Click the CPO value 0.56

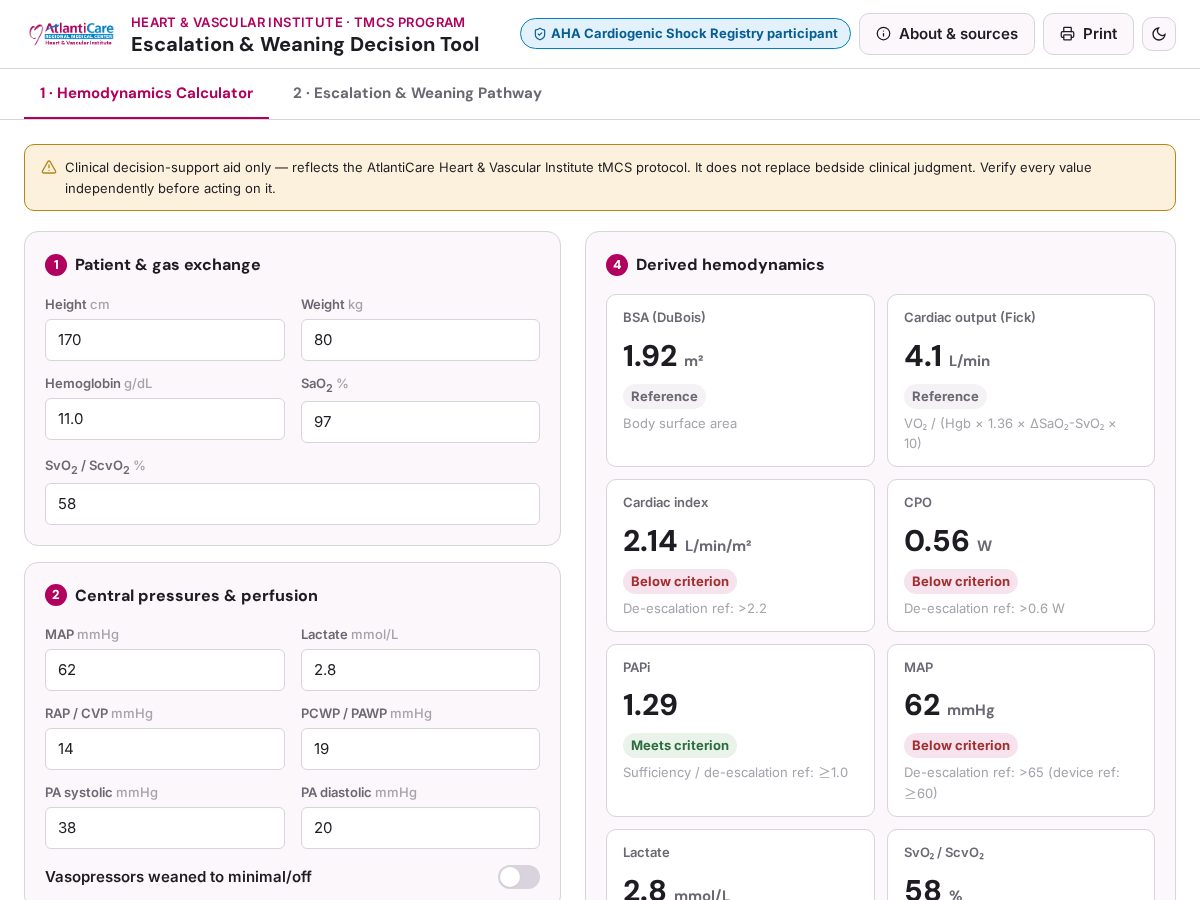click(x=937, y=541)
